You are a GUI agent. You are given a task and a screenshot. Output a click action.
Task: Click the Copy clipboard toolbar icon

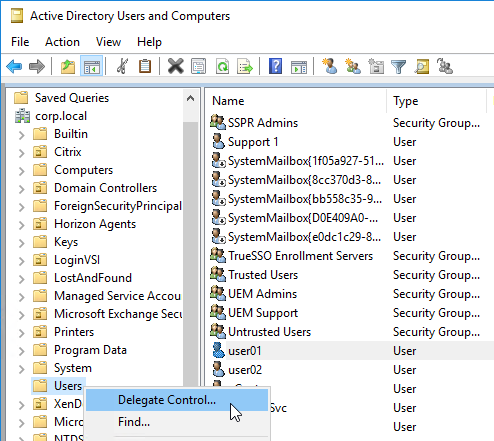[145, 66]
